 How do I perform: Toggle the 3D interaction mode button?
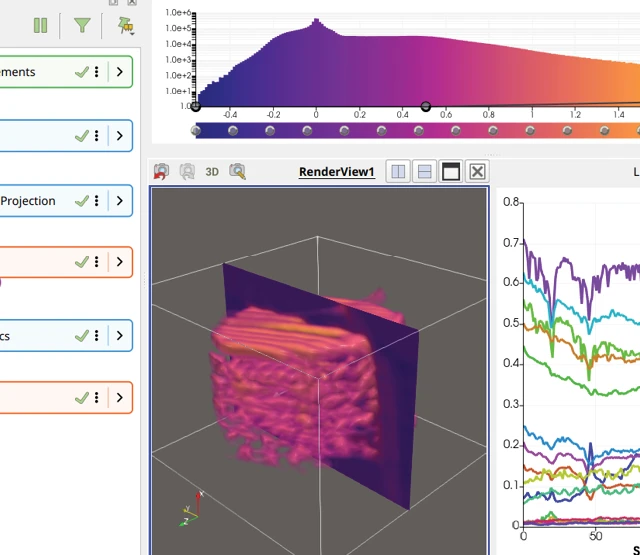point(212,172)
